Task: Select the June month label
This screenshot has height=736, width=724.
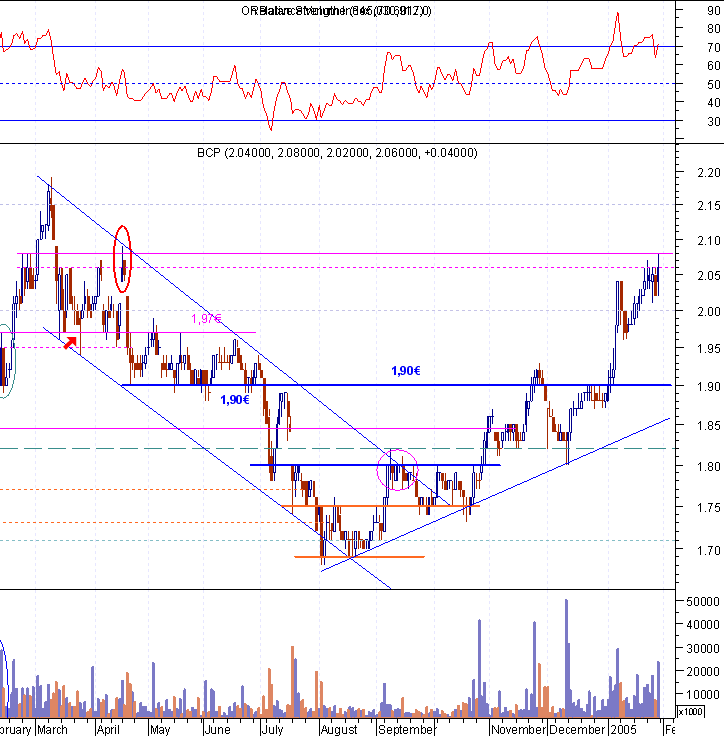Action: pyautogui.click(x=217, y=730)
